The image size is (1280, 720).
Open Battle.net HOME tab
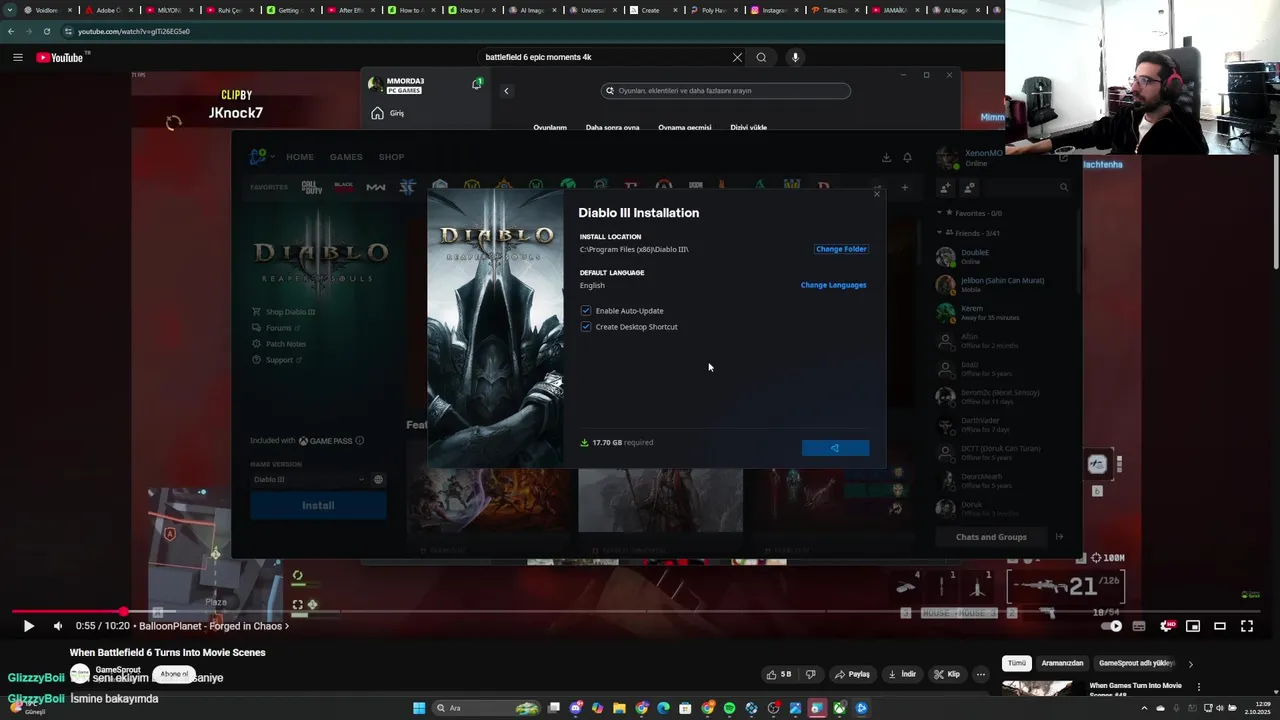point(300,157)
